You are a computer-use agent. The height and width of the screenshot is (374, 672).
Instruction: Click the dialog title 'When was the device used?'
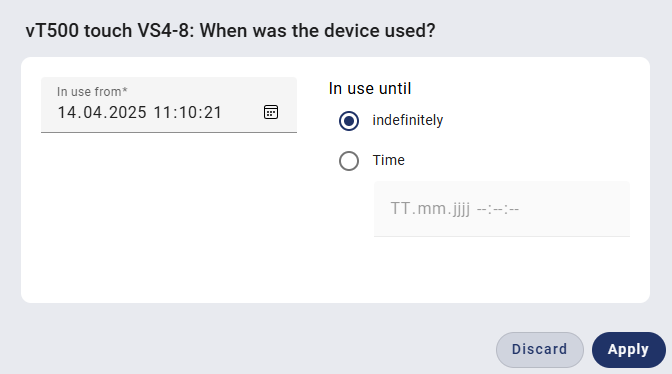coord(318,31)
